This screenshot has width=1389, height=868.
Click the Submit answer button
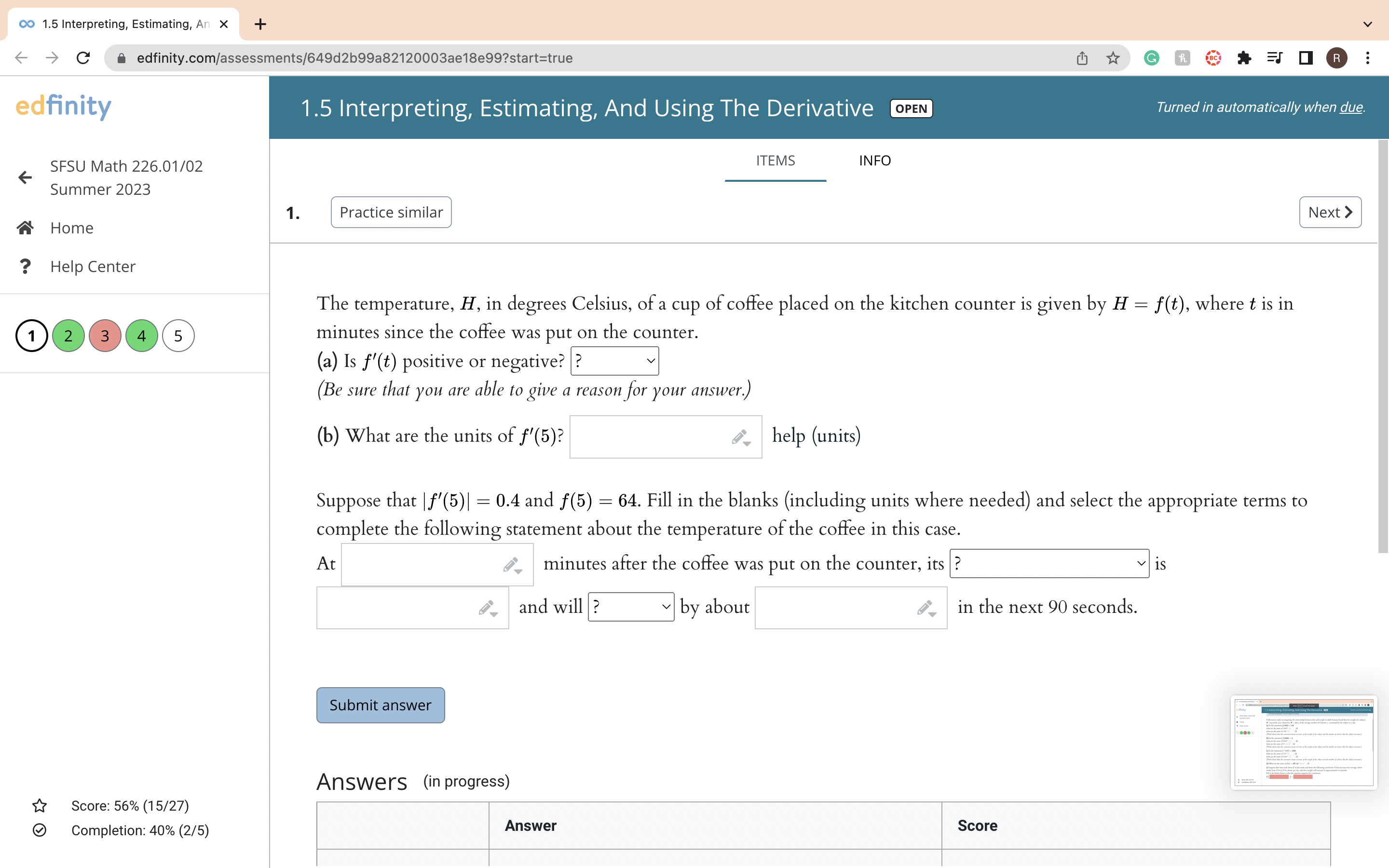tap(380, 705)
